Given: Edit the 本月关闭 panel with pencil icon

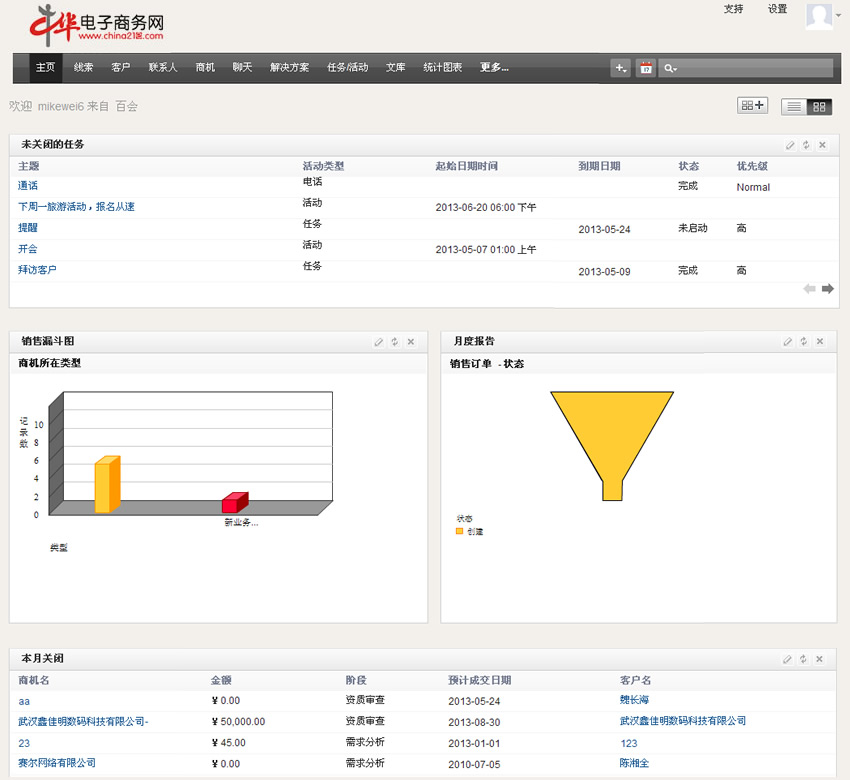Looking at the screenshot, I should 788,660.
